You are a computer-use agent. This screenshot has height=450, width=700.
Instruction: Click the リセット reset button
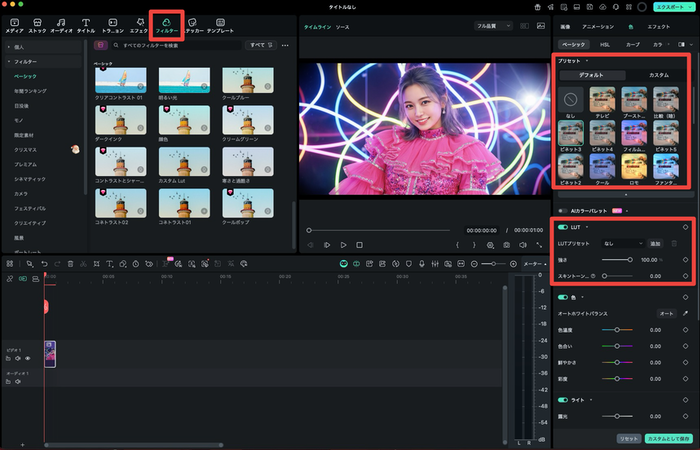click(x=627, y=438)
